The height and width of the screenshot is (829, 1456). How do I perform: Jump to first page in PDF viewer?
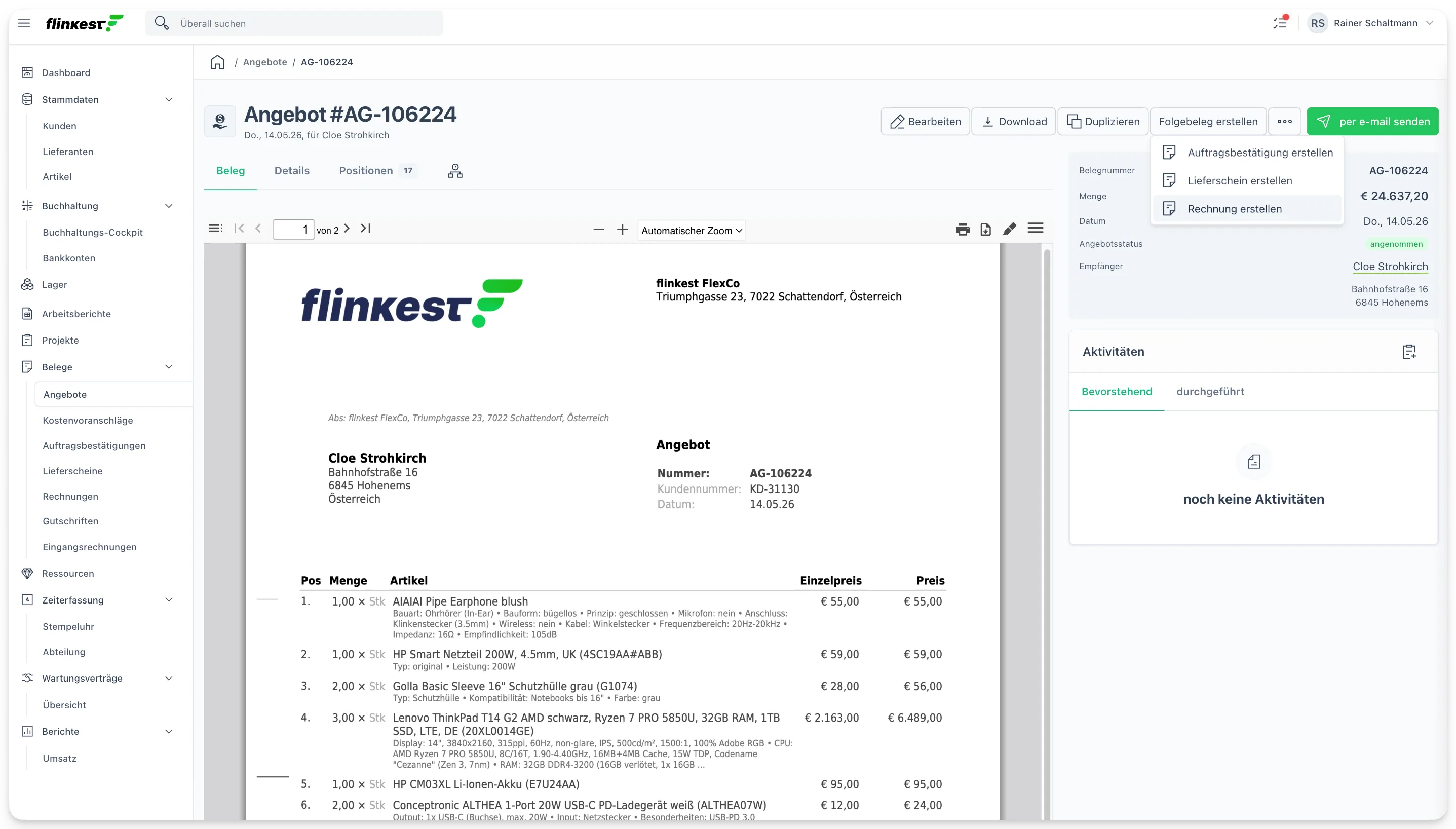pyautogui.click(x=239, y=229)
